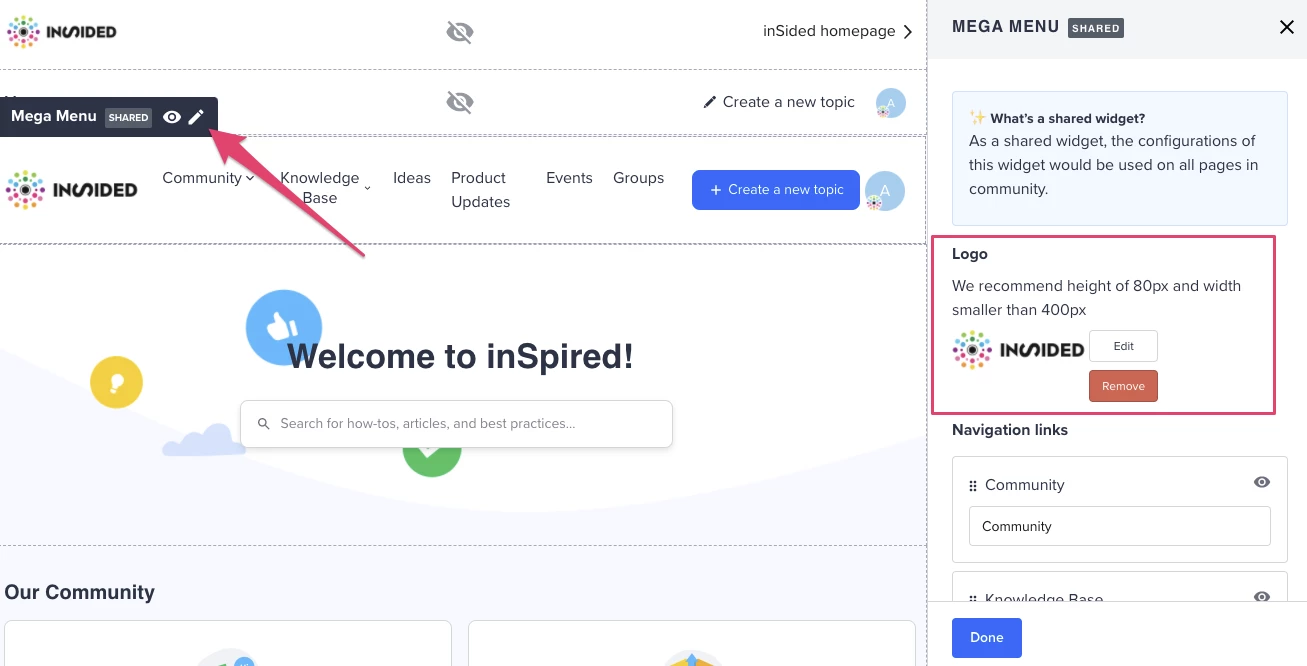Click the user avatar in the navigation bar
This screenshot has width=1307, height=666.
coord(884,190)
